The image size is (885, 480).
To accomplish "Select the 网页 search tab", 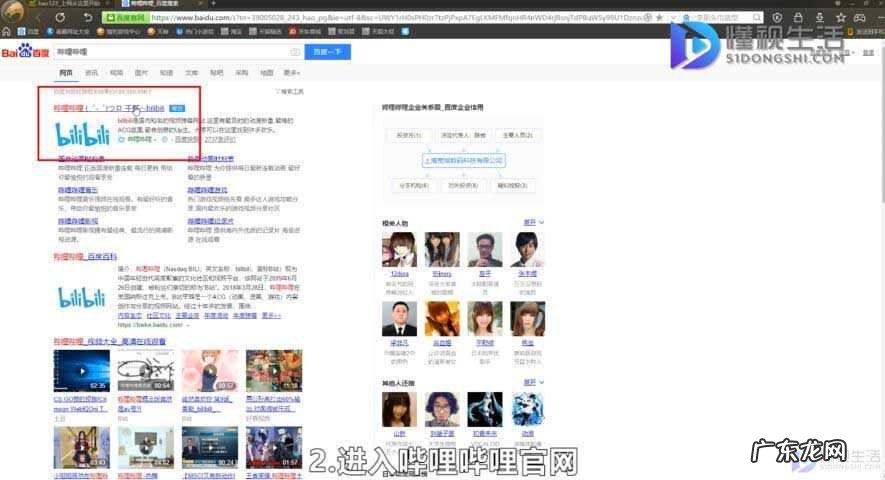I will tap(66, 73).
